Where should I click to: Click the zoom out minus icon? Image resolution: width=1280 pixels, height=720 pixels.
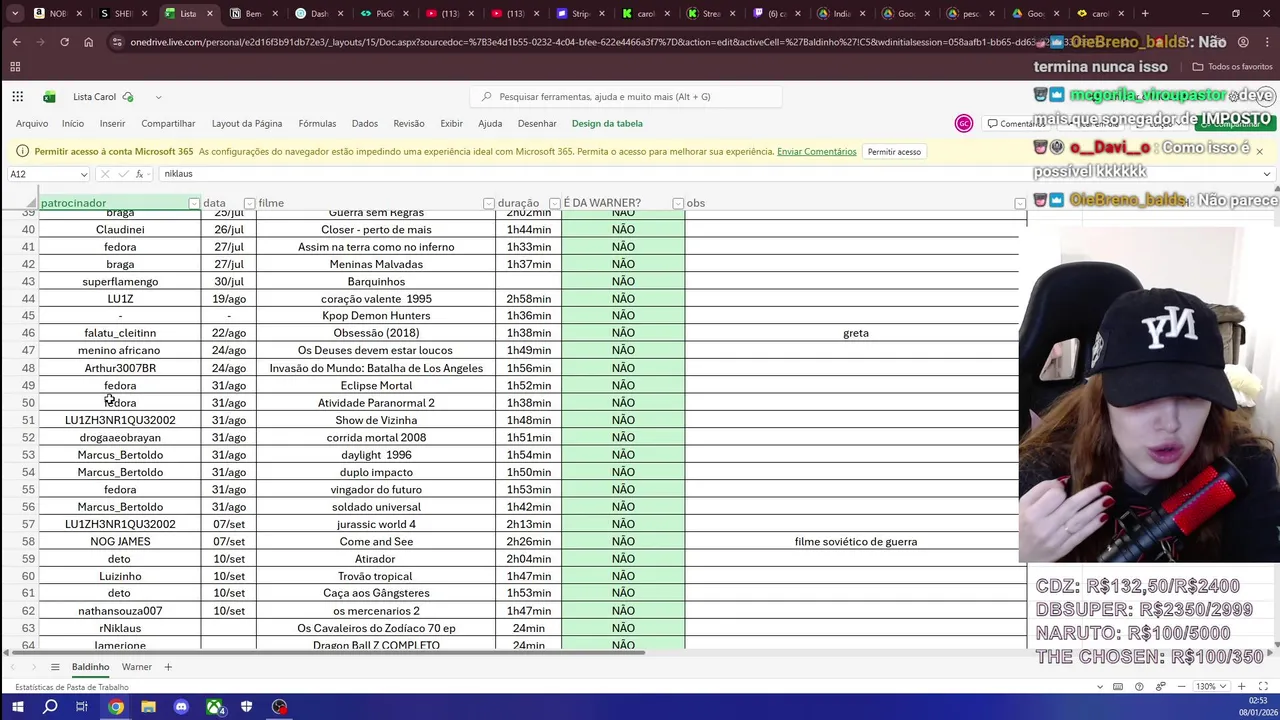tap(1182, 687)
